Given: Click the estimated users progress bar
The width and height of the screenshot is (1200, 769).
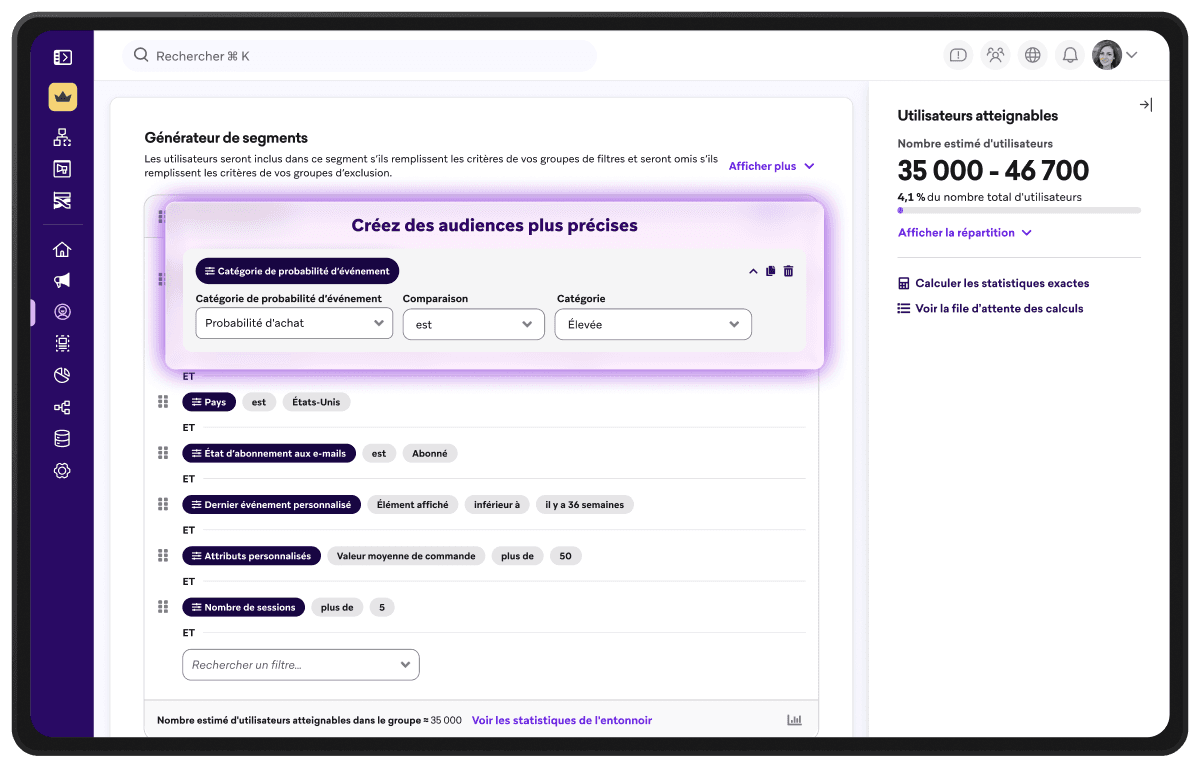Looking at the screenshot, I should (1018, 210).
